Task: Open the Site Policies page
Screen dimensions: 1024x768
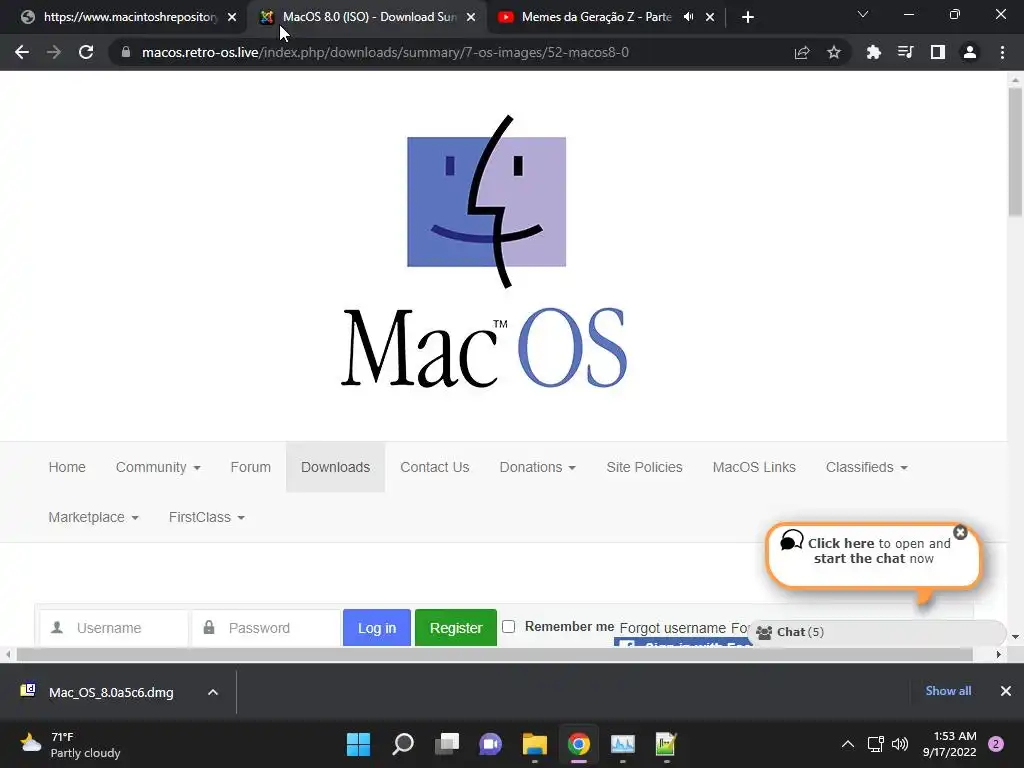Action: click(645, 468)
